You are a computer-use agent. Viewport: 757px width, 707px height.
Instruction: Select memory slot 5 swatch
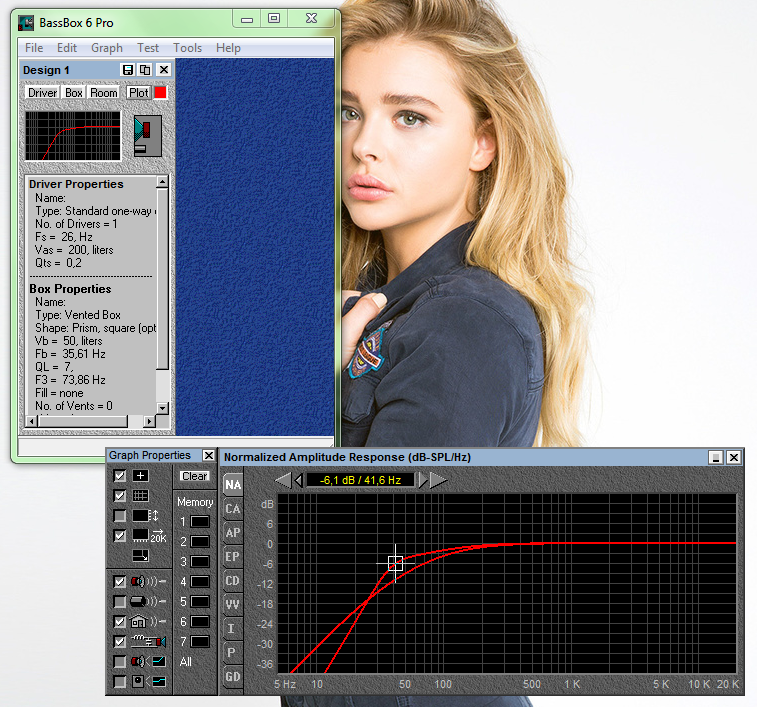(200, 602)
